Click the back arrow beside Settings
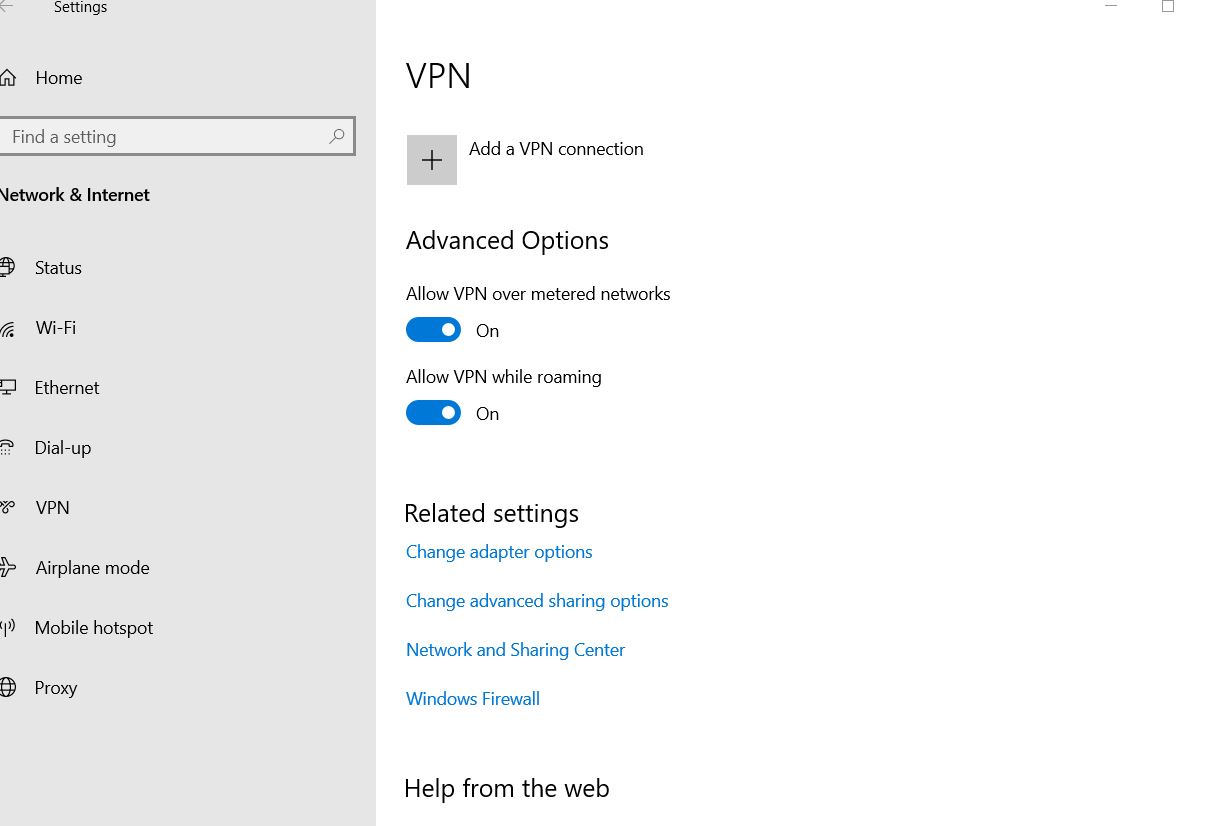Viewport: 1215px width, 826px height. tap(6, 7)
